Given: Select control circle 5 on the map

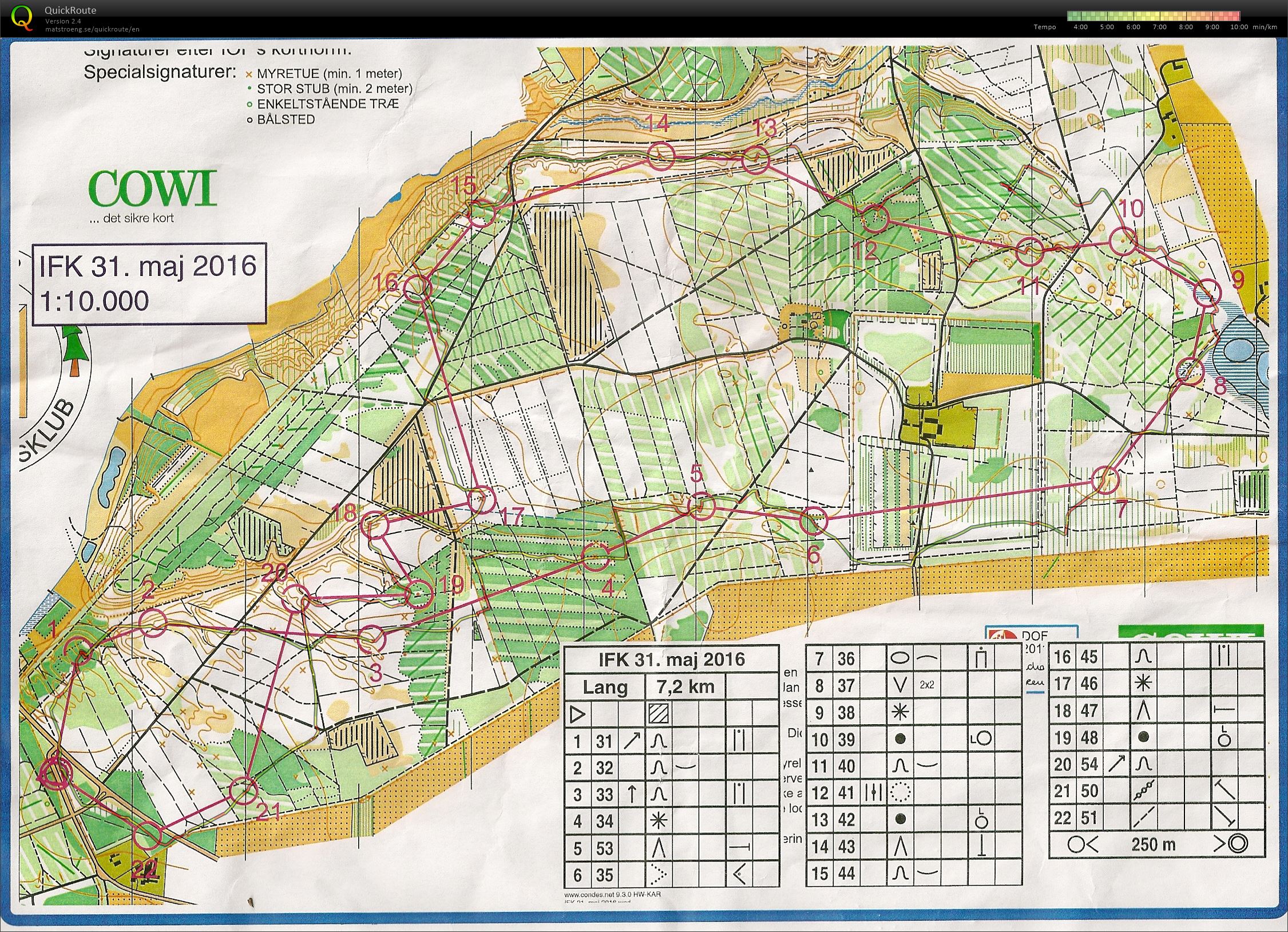Looking at the screenshot, I should pyautogui.click(x=701, y=507).
